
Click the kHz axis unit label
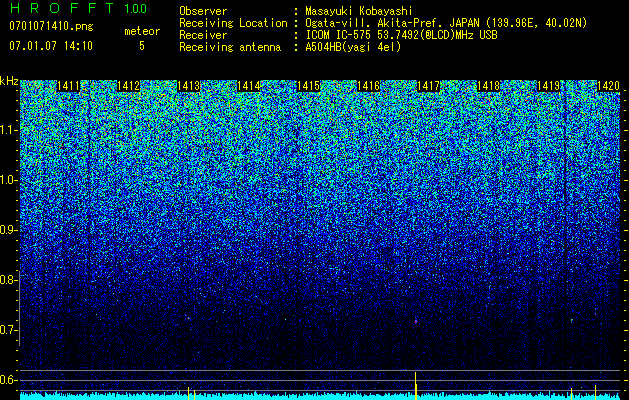tap(9, 81)
